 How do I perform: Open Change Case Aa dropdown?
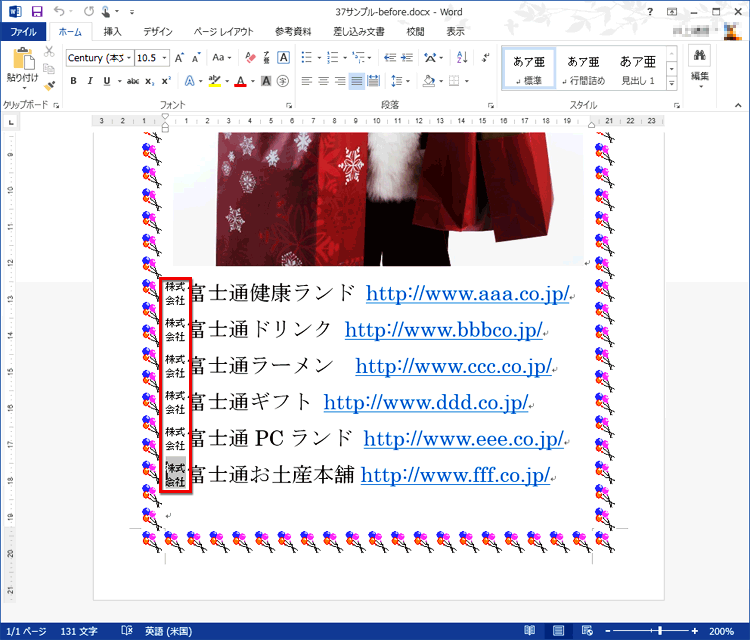222,58
